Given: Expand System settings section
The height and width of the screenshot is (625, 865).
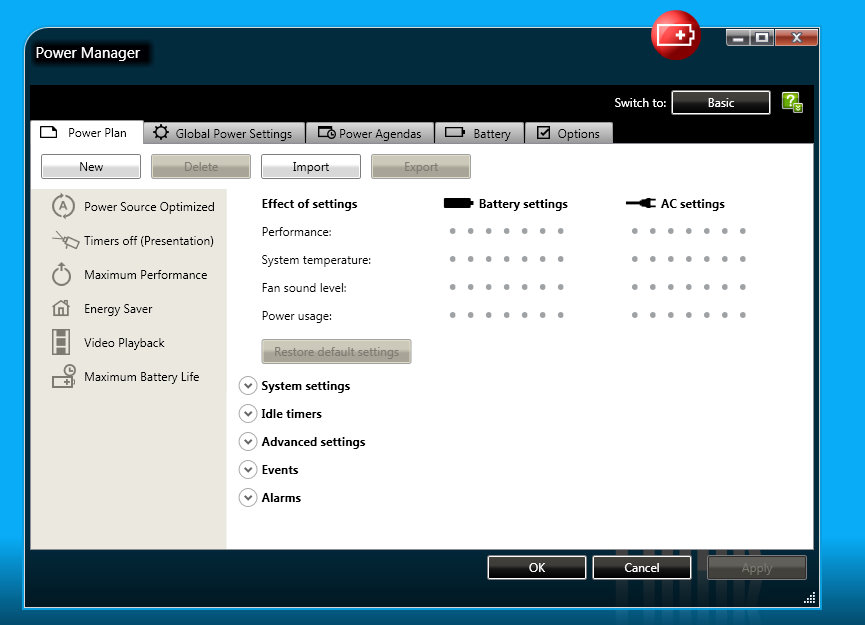Looking at the screenshot, I should [x=248, y=386].
